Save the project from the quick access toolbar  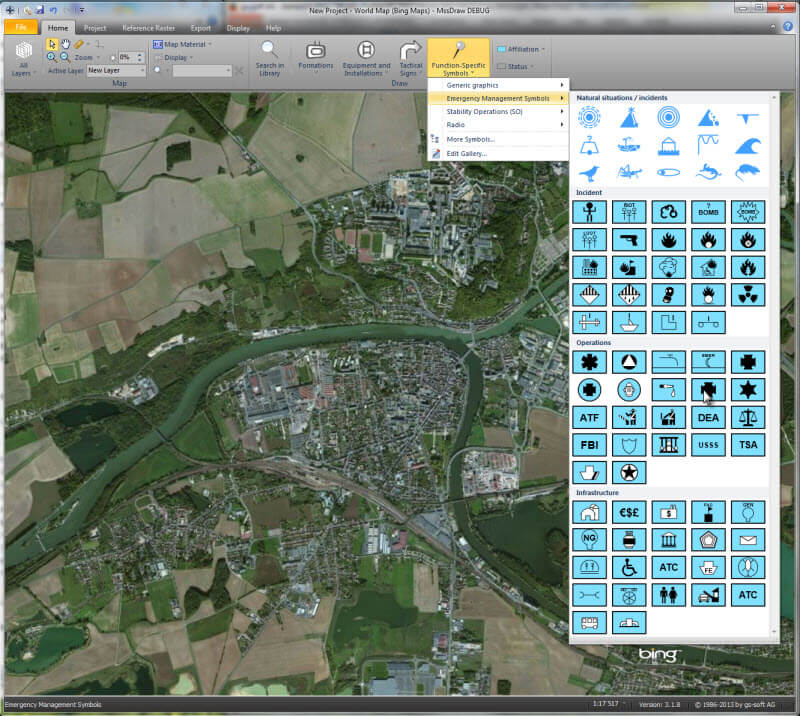tap(39, 10)
